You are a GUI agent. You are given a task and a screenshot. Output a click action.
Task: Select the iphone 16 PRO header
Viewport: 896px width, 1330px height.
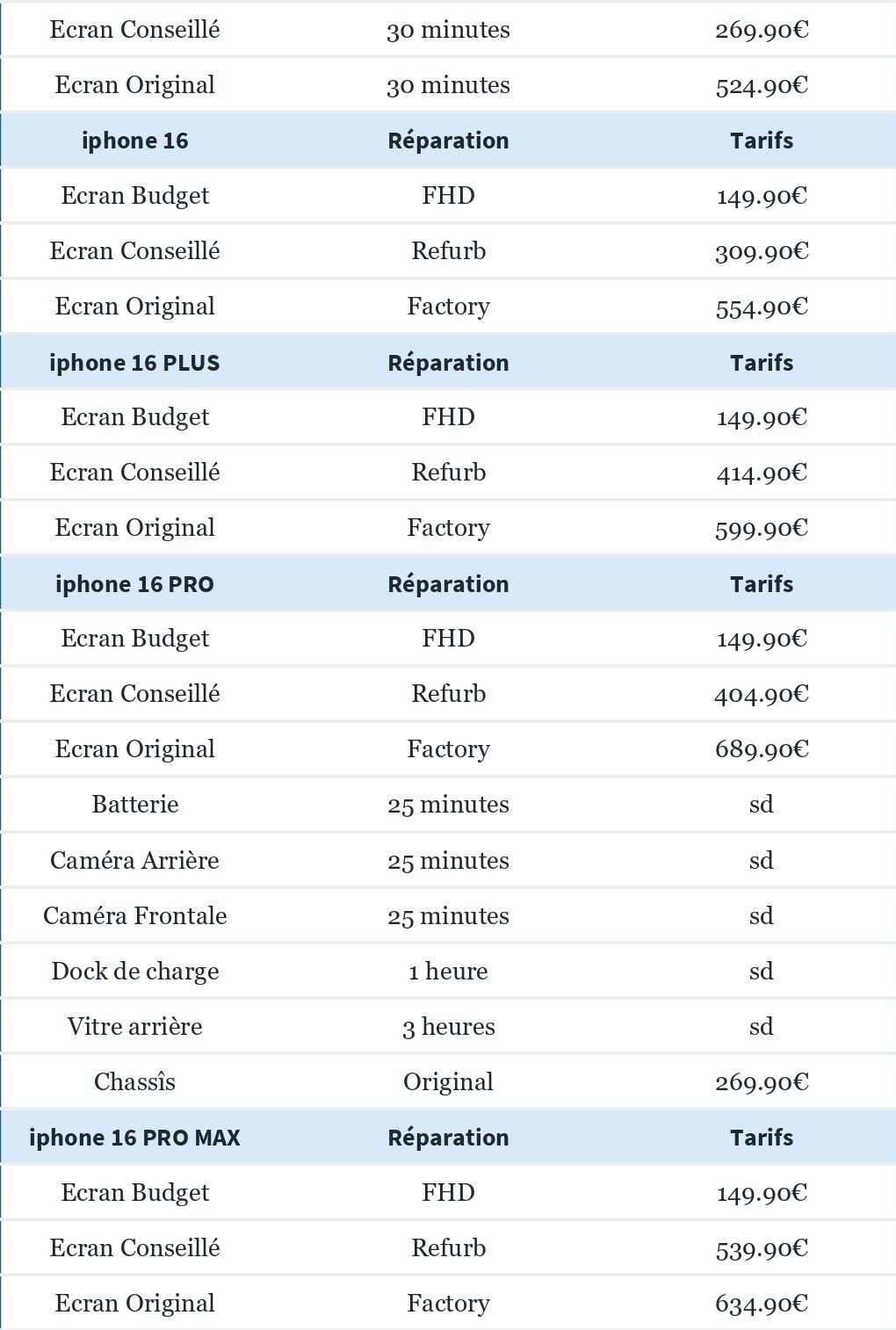tap(134, 584)
